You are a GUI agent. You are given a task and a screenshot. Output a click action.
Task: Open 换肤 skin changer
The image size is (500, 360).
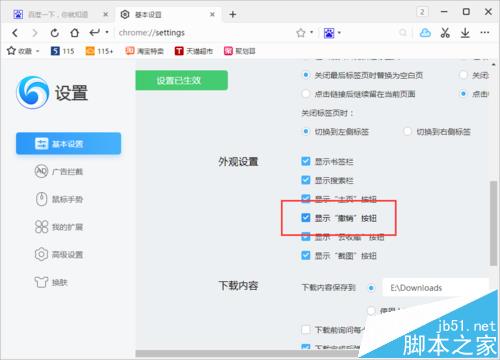click(x=51, y=282)
